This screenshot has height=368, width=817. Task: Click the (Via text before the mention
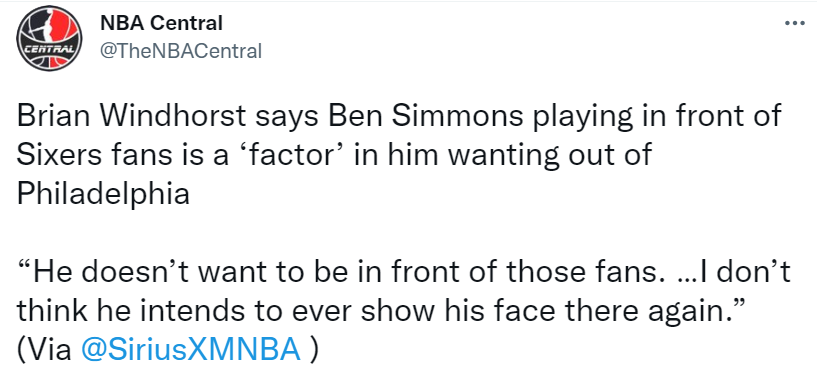tap(45, 350)
